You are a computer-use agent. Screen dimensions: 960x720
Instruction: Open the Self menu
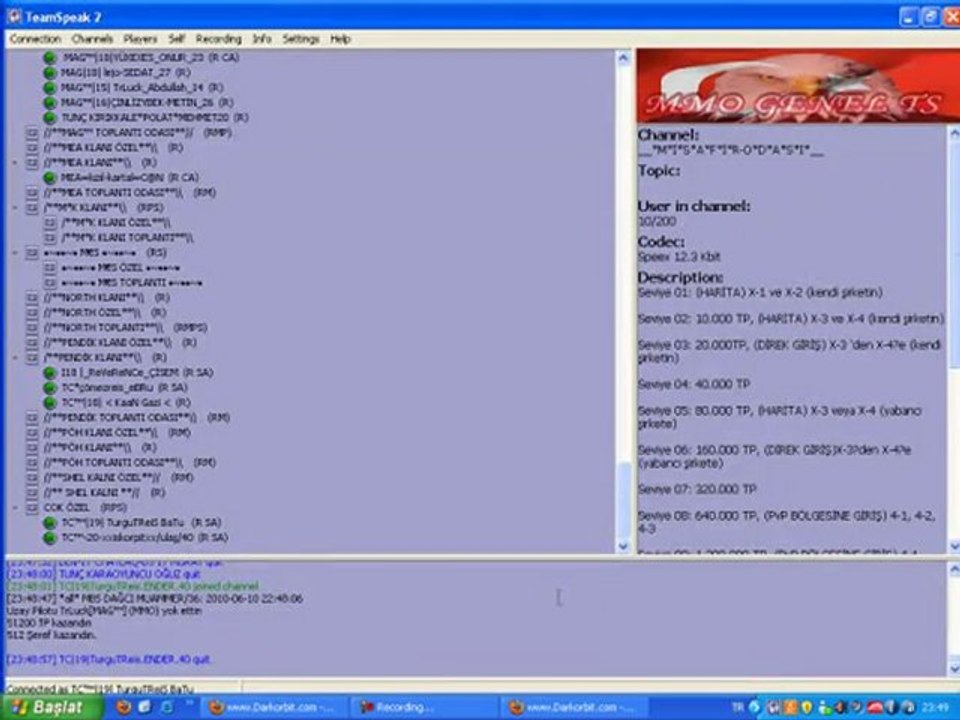[x=176, y=39]
